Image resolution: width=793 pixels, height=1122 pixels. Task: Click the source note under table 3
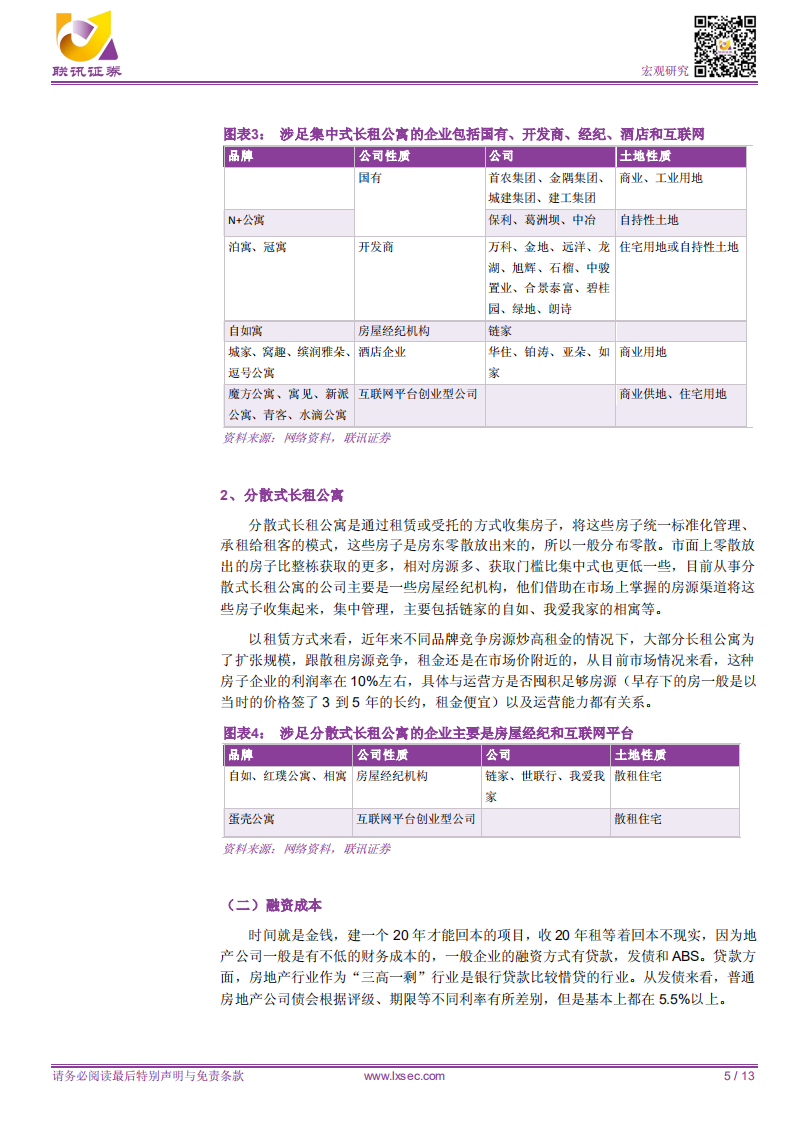(306, 438)
